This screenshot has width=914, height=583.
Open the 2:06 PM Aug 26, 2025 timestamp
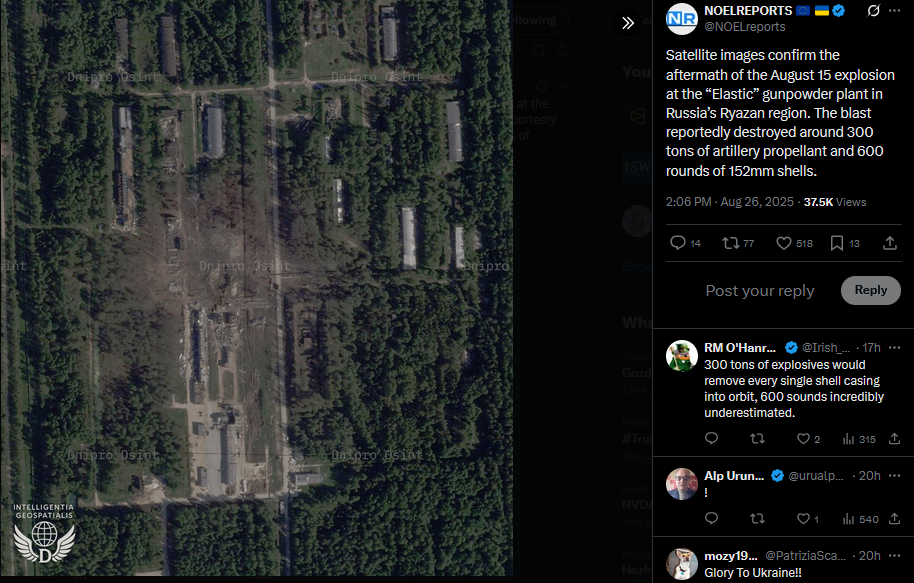730,202
